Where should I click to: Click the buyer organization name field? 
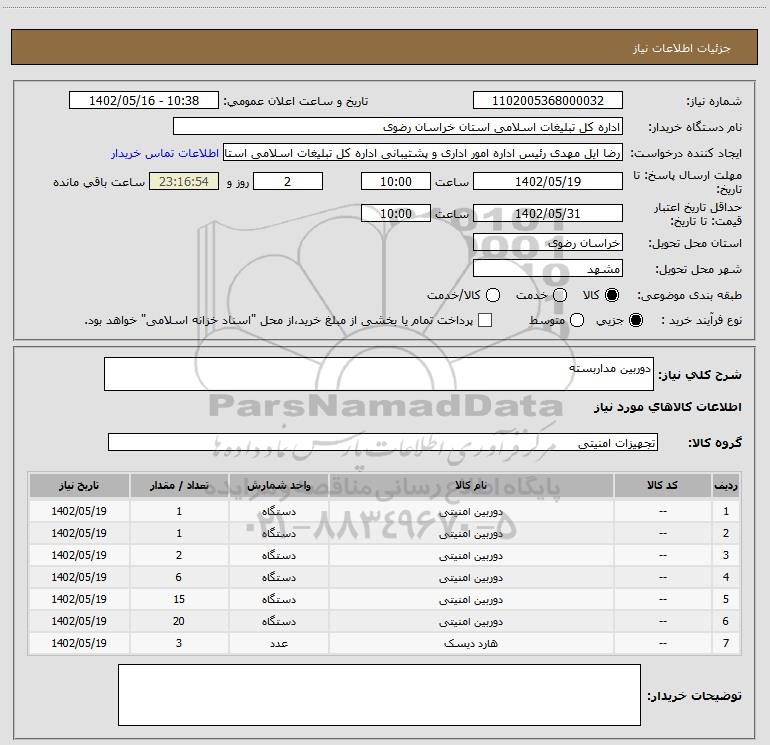398,127
